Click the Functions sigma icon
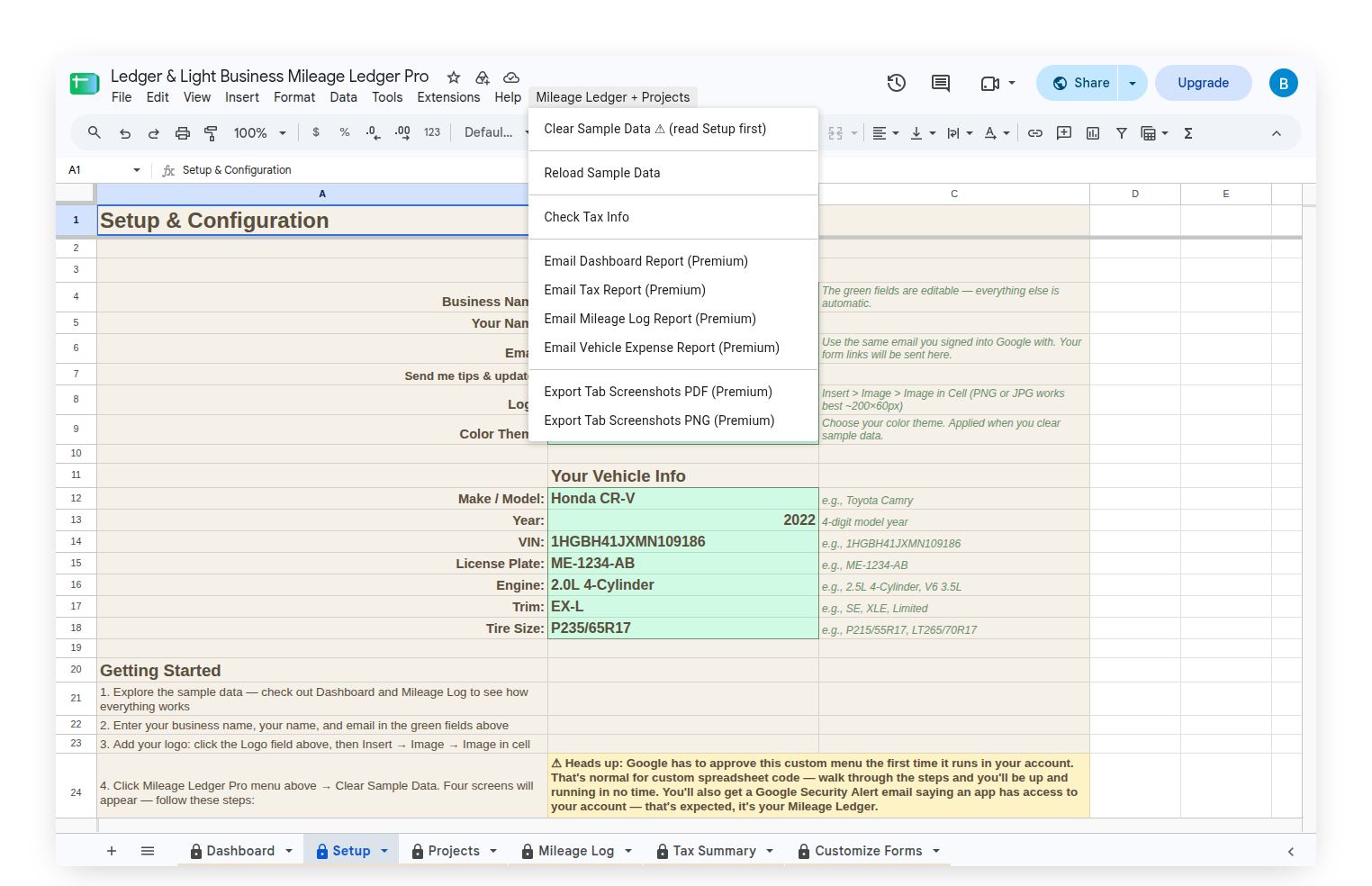 [x=1188, y=133]
